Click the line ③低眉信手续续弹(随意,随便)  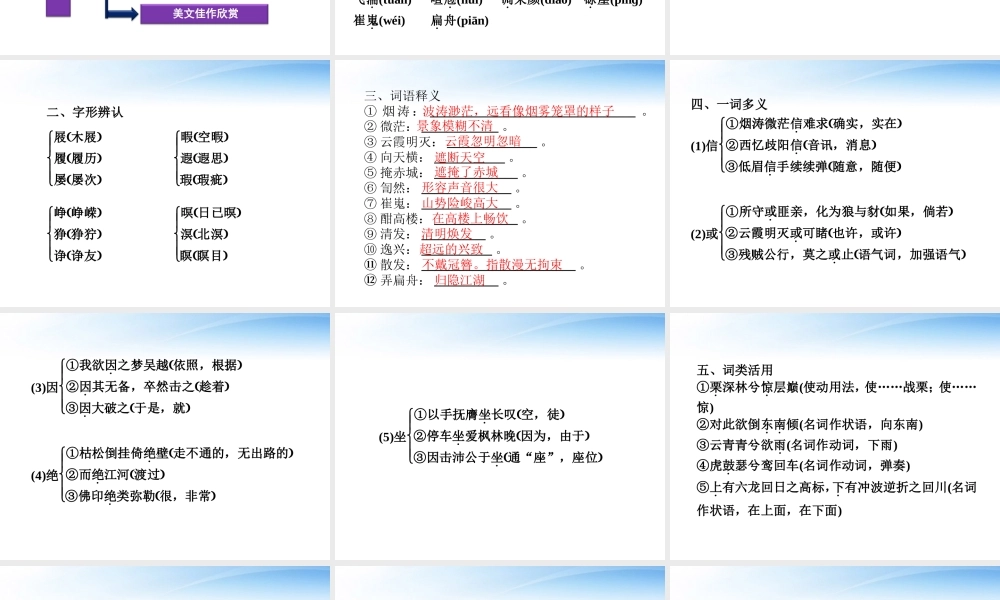tap(814, 166)
